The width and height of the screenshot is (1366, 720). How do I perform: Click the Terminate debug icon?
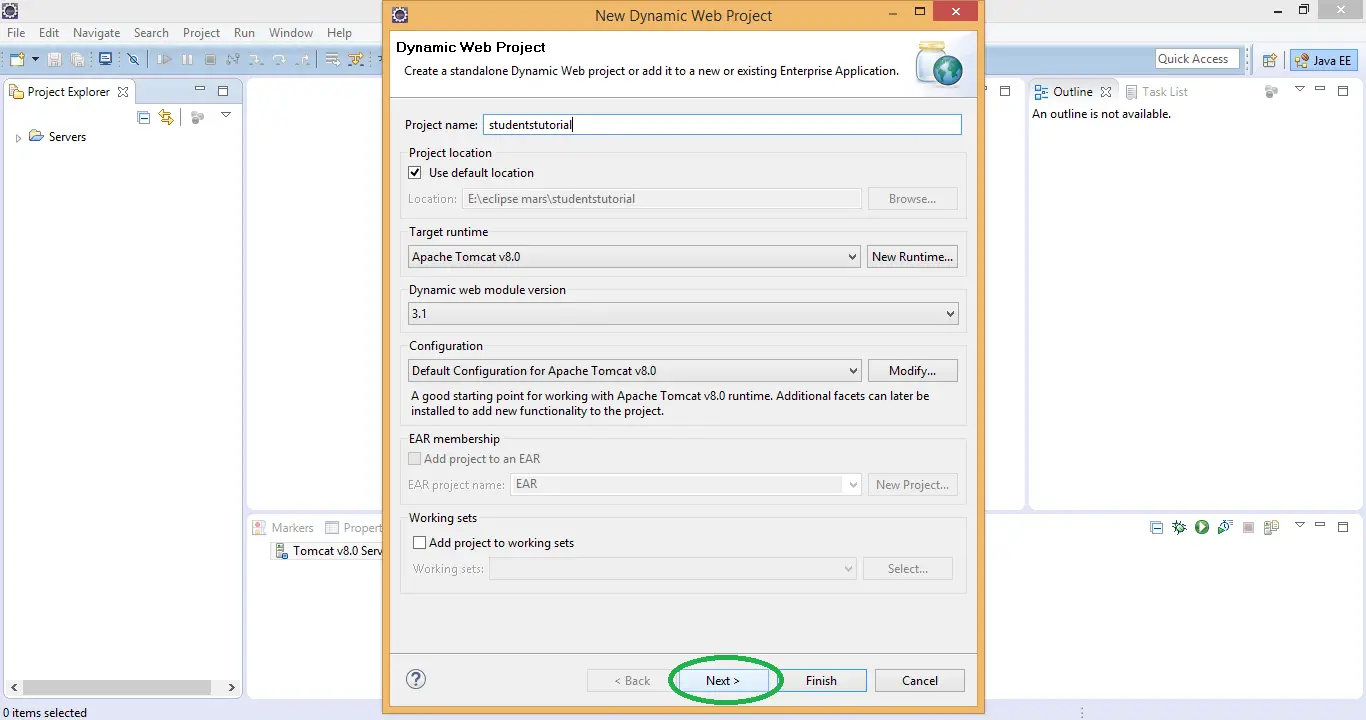coord(210,60)
